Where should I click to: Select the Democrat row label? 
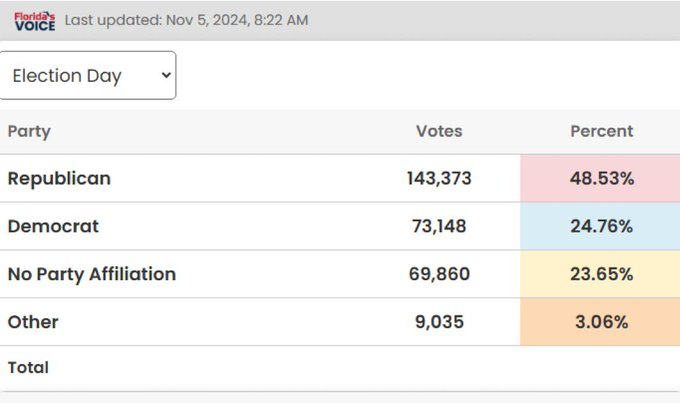(x=53, y=226)
